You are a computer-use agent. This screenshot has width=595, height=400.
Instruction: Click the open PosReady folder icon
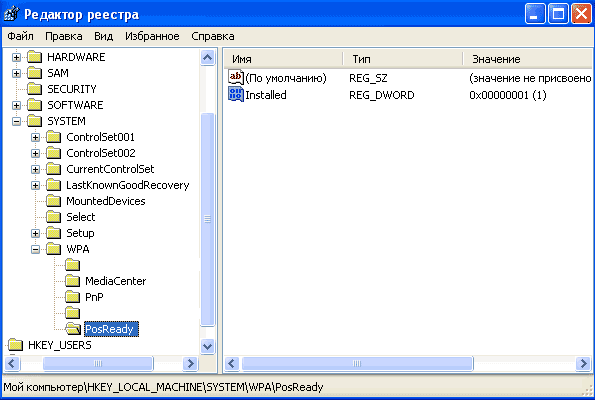coord(73,329)
